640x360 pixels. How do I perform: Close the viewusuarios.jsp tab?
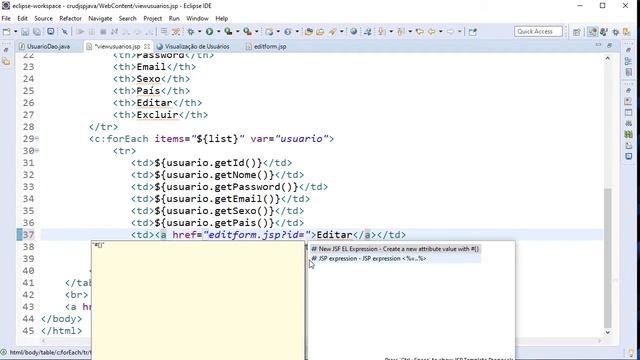[147, 47]
